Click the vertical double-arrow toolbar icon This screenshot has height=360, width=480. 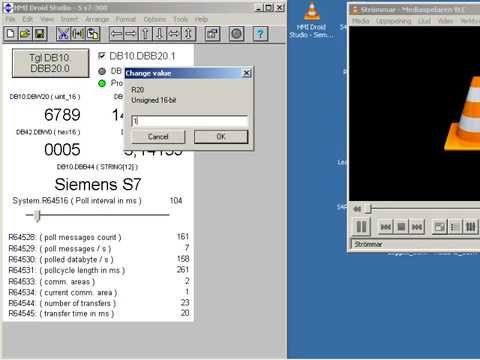click(x=189, y=34)
